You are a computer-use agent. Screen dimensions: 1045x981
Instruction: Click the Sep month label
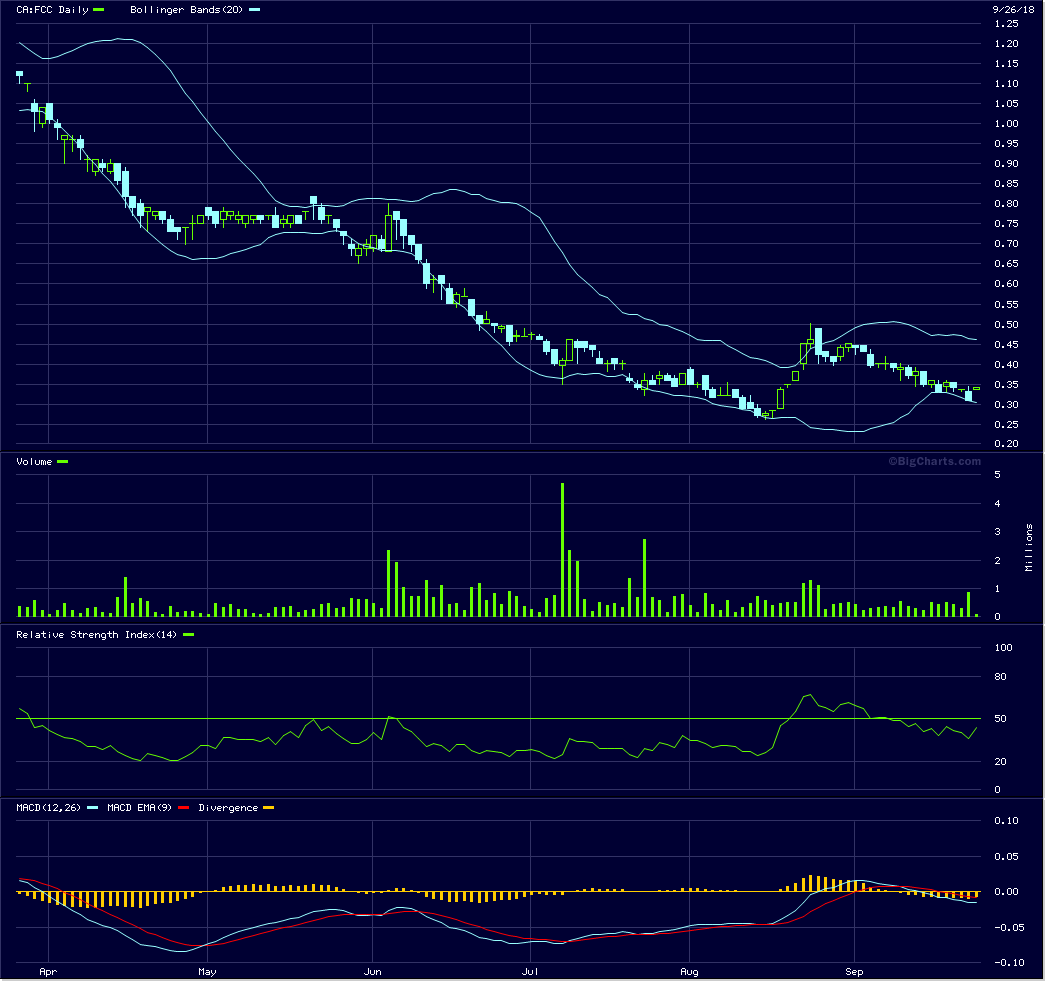click(x=854, y=972)
